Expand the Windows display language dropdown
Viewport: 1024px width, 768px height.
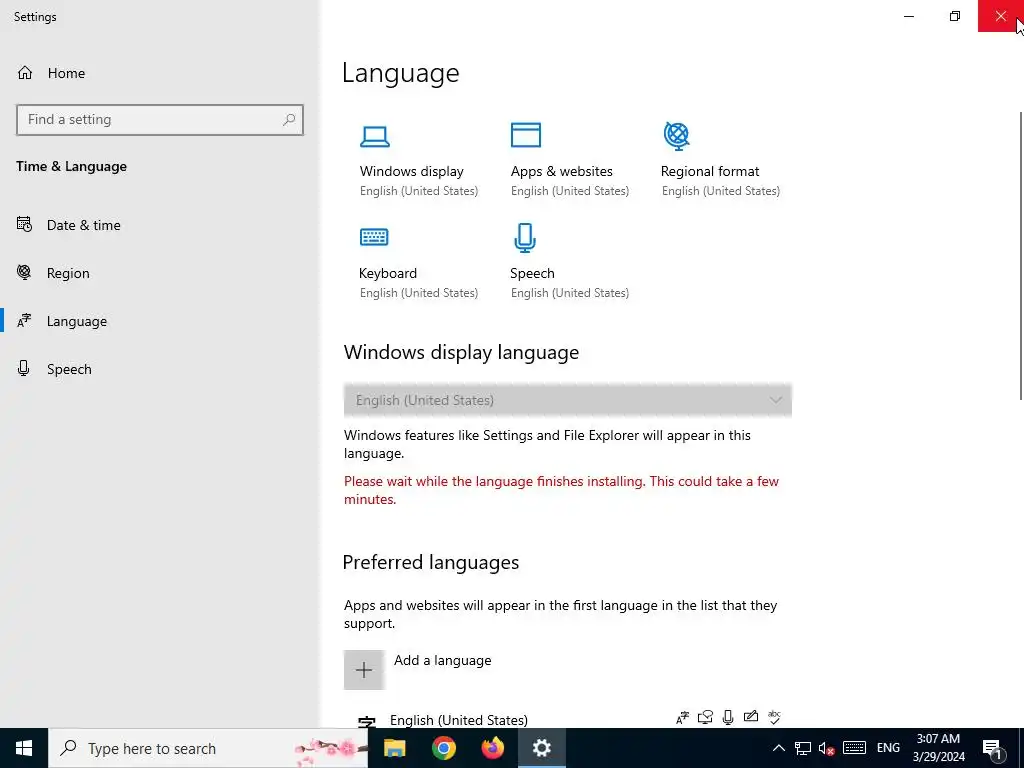[568, 400]
